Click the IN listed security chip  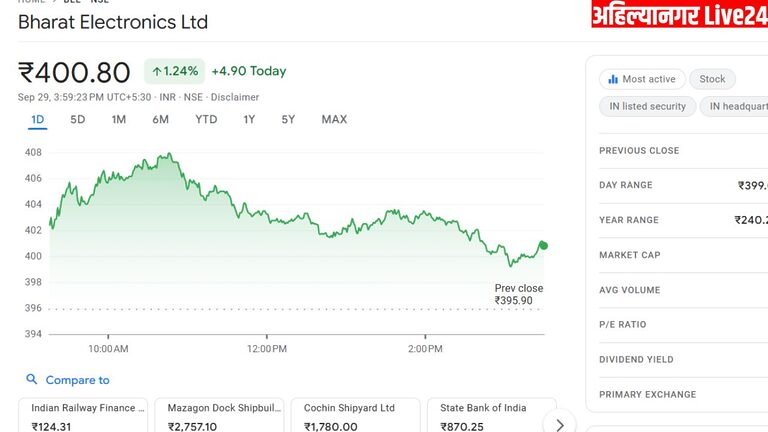tap(647, 106)
